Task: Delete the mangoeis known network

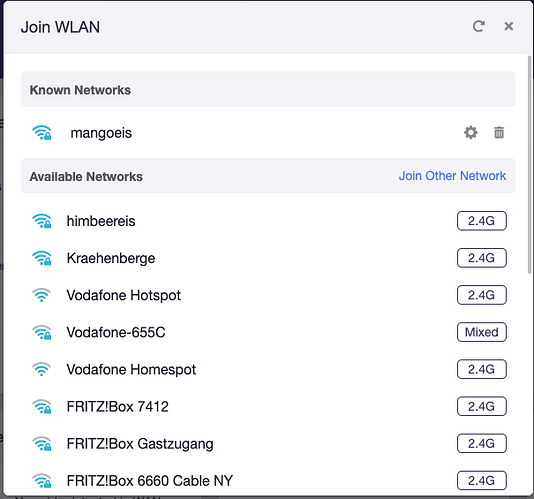Action: tap(499, 132)
